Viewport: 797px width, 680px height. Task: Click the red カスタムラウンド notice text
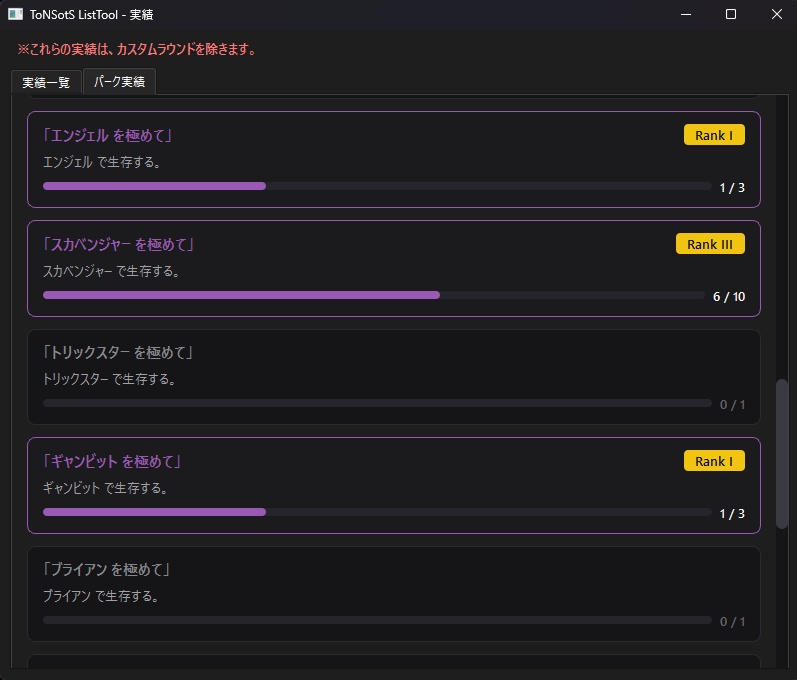pyautogui.click(x=137, y=49)
